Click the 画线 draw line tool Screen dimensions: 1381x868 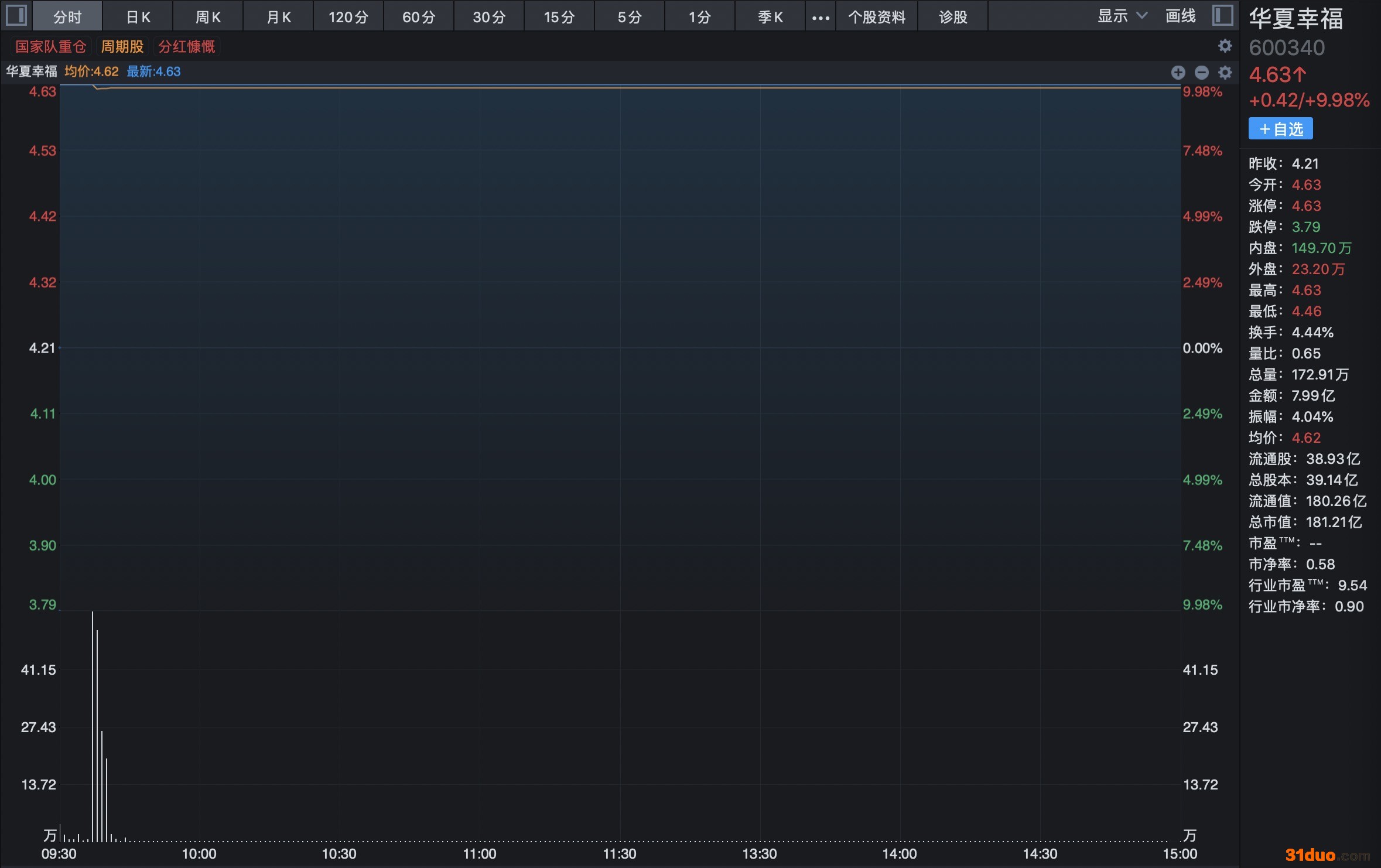pos(1180,16)
